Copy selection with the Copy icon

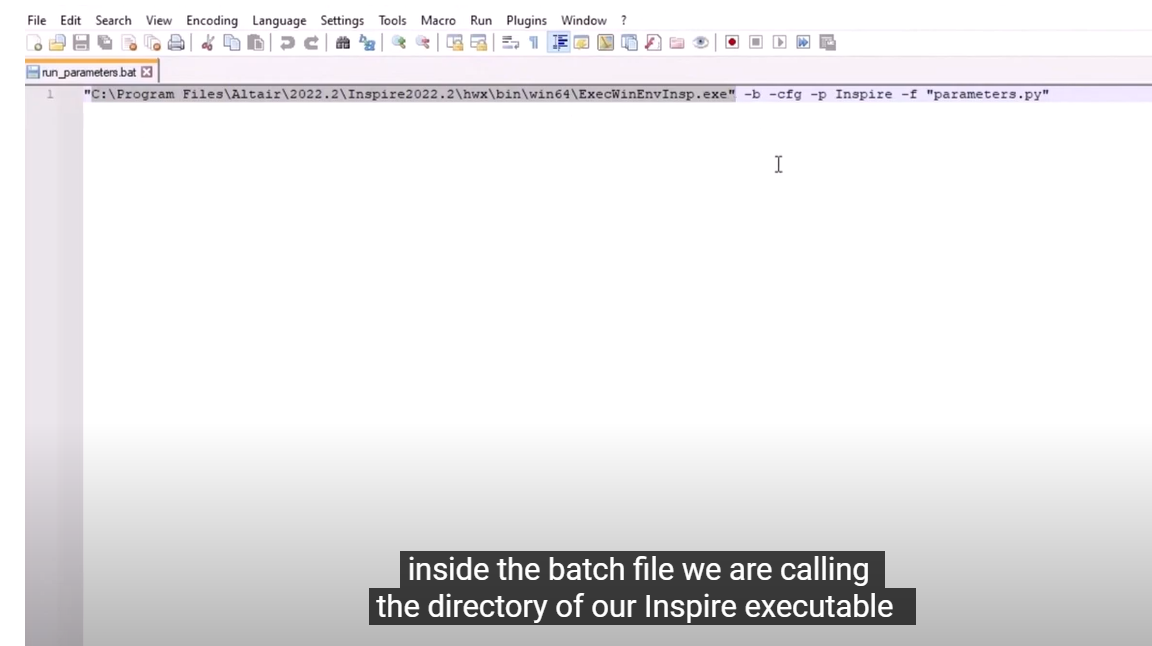[231, 43]
